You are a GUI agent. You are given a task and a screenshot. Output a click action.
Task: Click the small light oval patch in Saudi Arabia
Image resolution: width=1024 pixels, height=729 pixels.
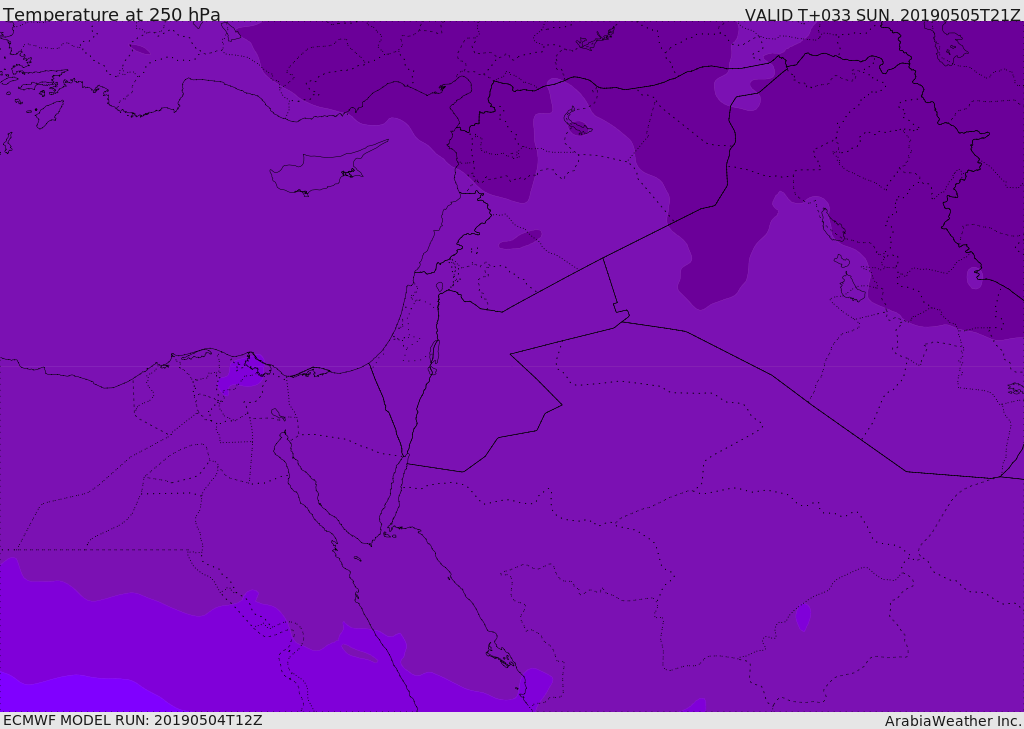802,616
